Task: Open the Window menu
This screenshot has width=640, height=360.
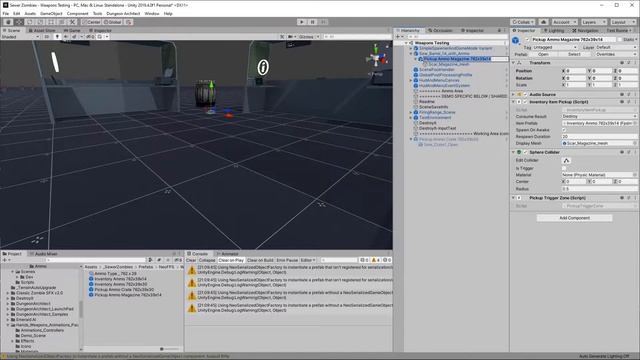Action: coord(152,13)
